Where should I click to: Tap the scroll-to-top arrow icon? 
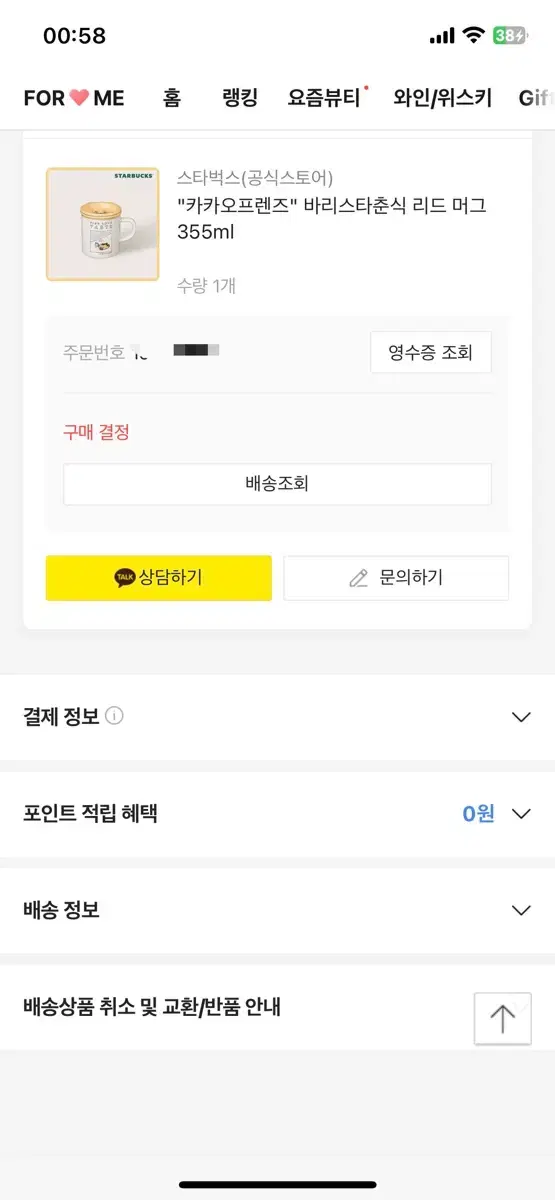pyautogui.click(x=502, y=1019)
